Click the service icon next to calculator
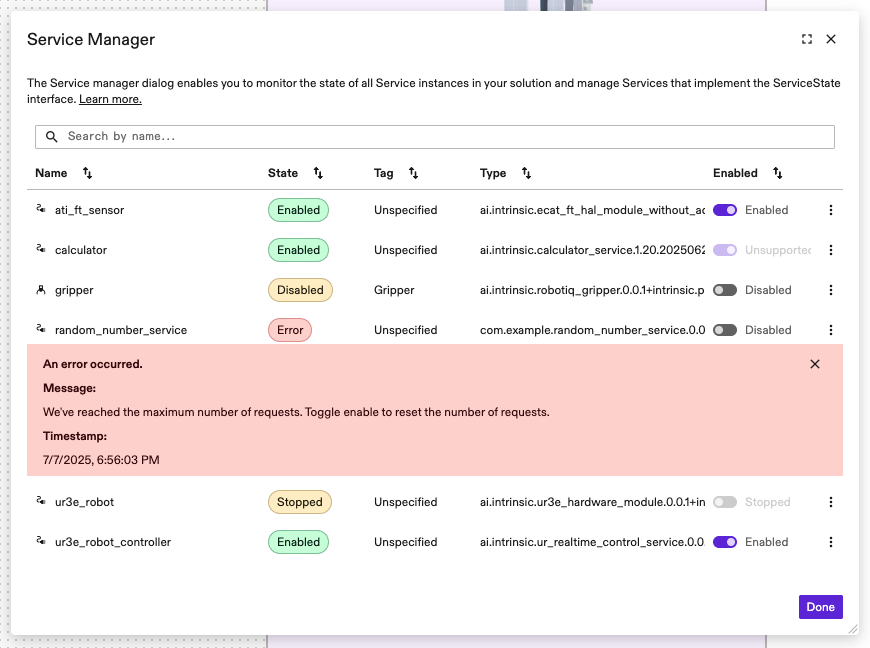Viewport: 870px width, 648px height. (x=38, y=250)
